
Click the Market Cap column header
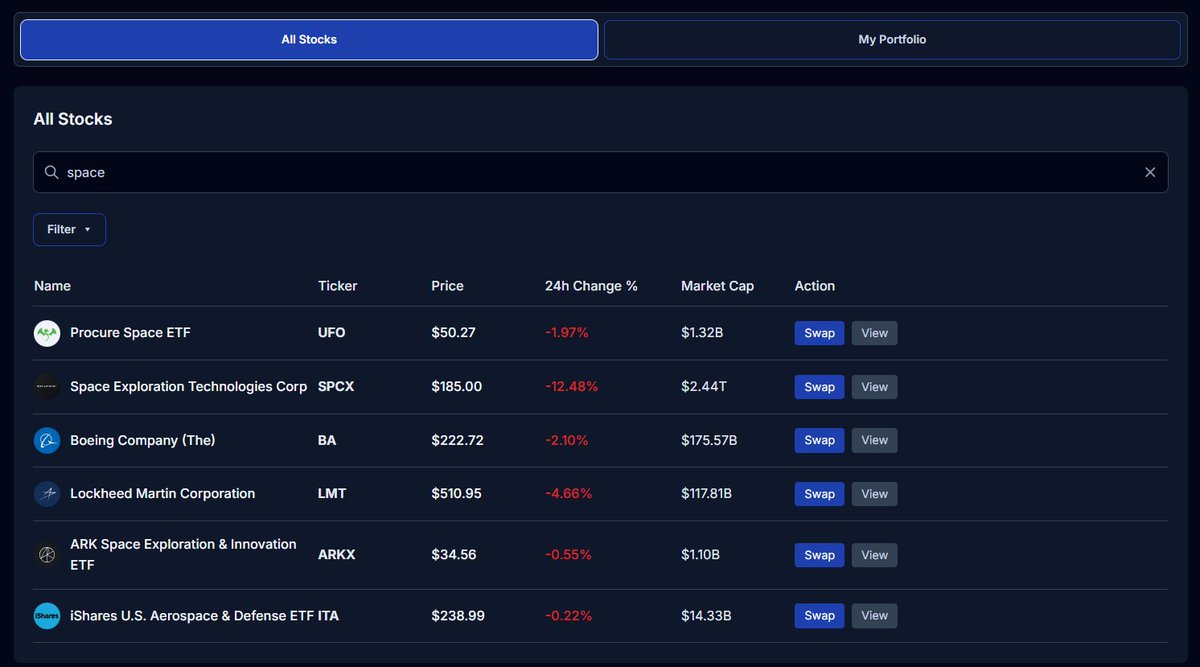pos(717,286)
